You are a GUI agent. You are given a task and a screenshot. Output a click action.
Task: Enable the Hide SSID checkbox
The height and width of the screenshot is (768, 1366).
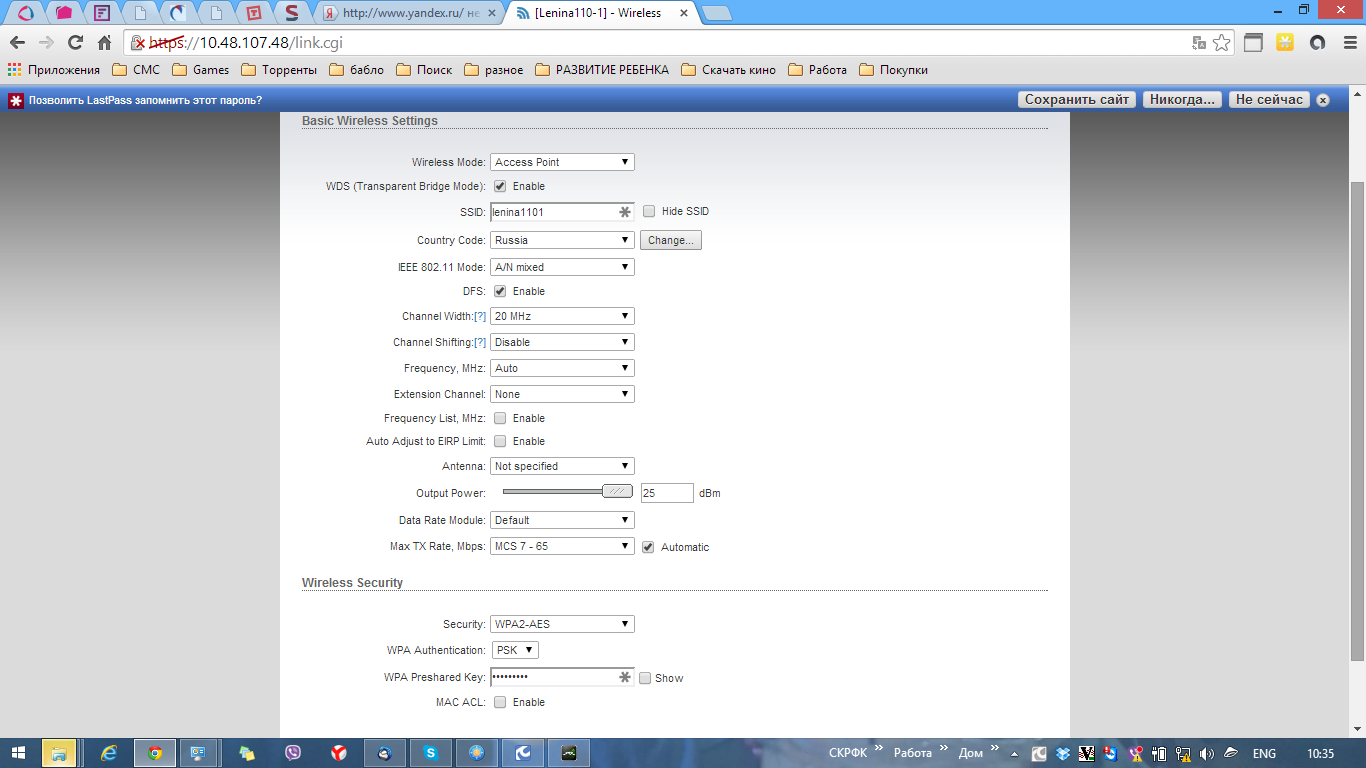(x=649, y=212)
